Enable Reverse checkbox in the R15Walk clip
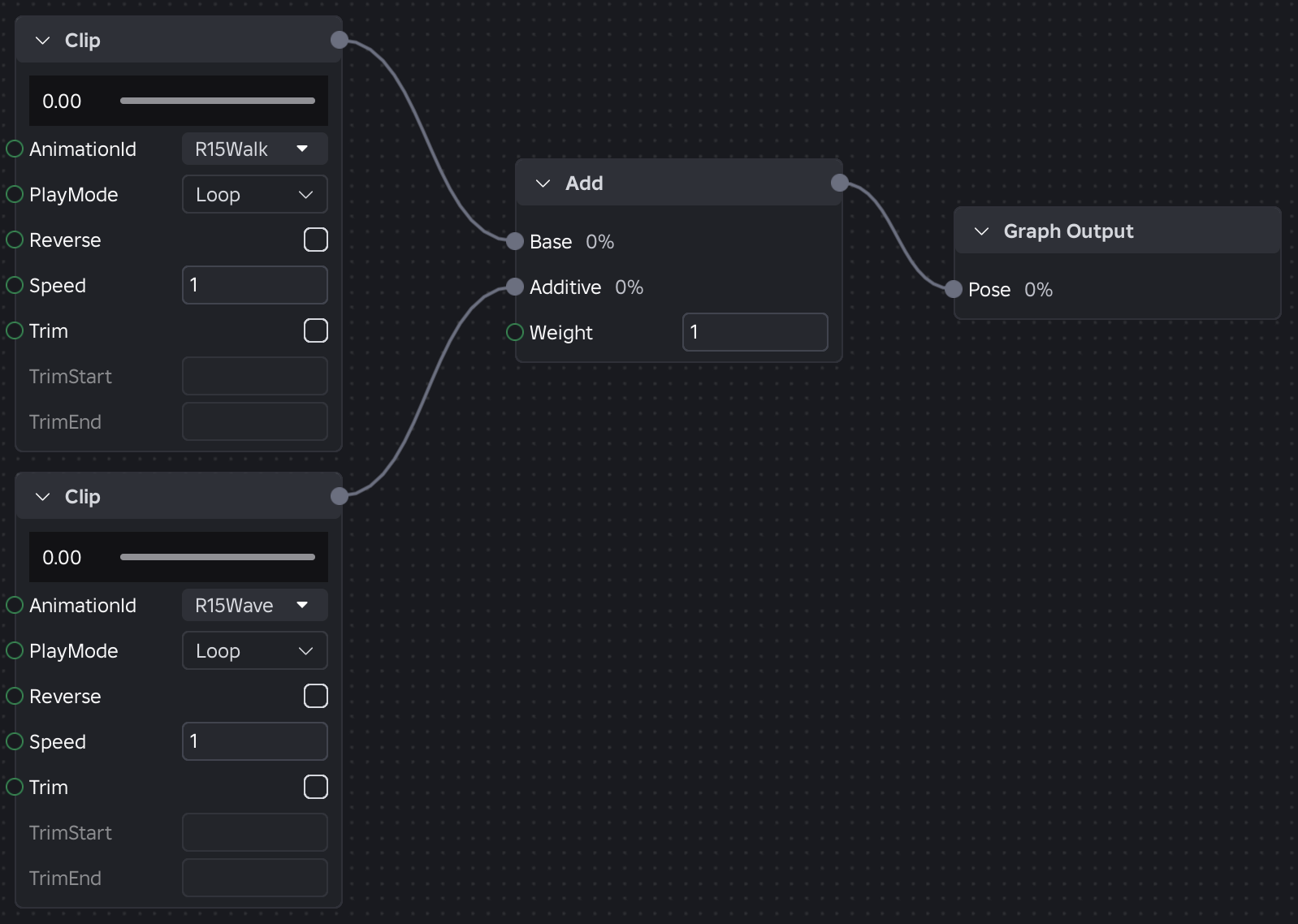The height and width of the screenshot is (924, 1298). [x=316, y=240]
